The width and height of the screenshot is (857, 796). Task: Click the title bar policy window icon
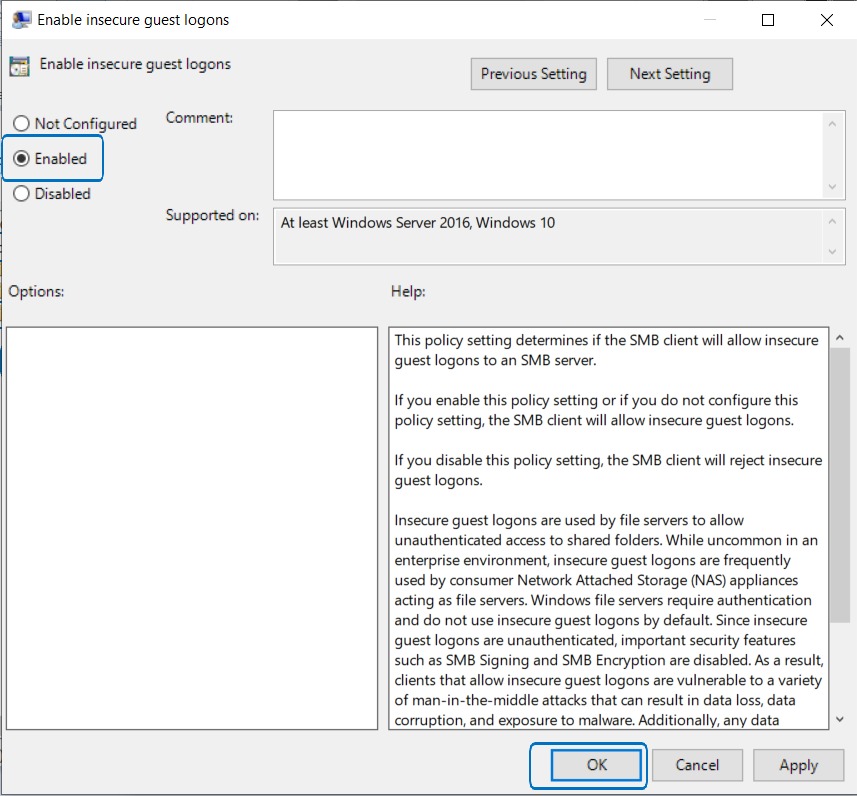click(x=20, y=19)
